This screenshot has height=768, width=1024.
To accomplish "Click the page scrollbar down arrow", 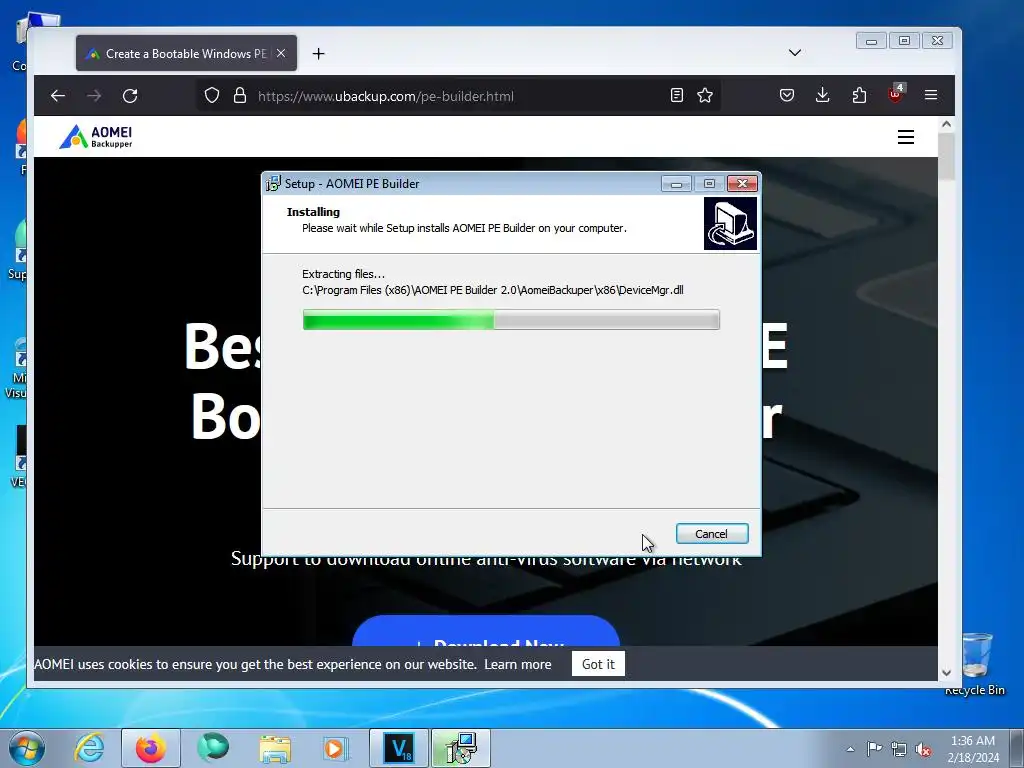I will tap(946, 673).
